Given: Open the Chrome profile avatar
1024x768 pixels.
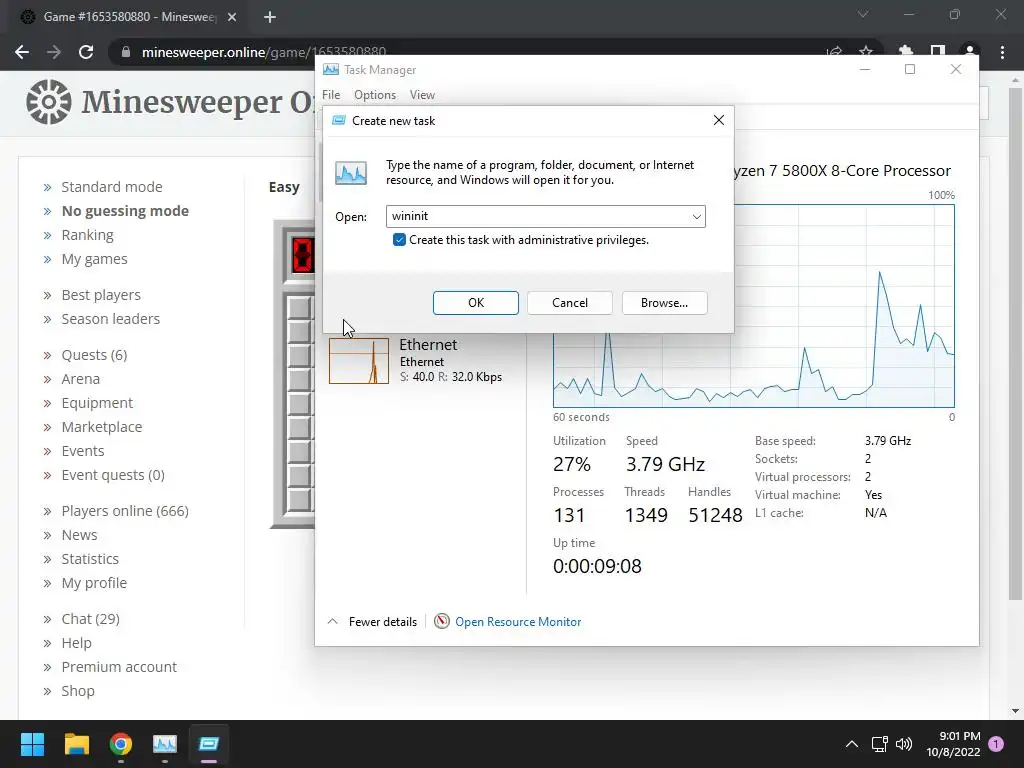Looking at the screenshot, I should point(970,52).
